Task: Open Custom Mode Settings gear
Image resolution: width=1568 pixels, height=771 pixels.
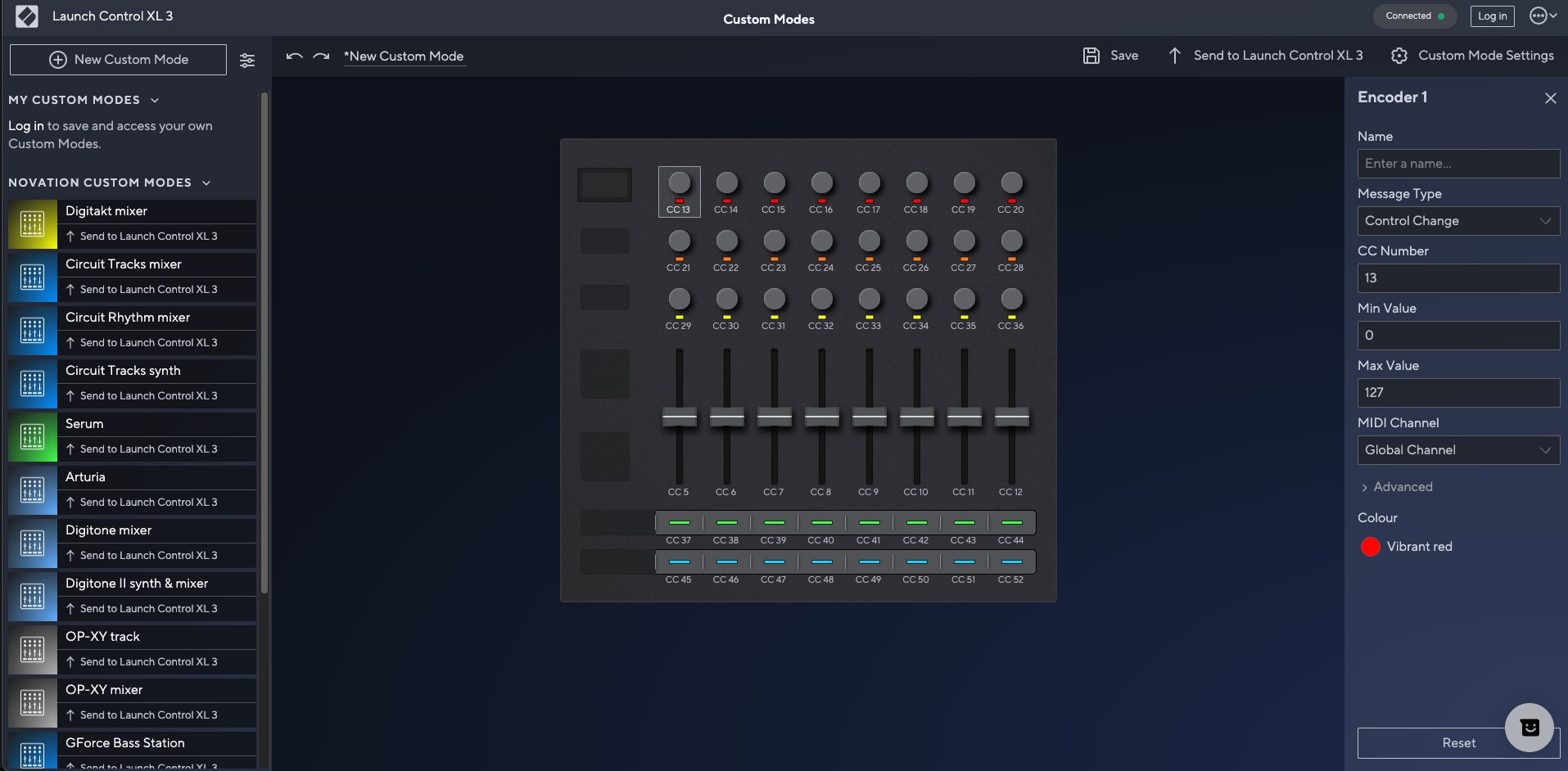Action: click(1399, 56)
